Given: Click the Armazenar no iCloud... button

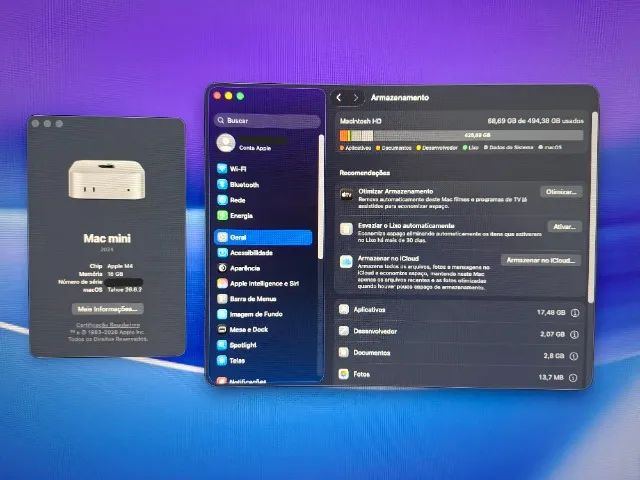Looking at the screenshot, I should point(541,260).
